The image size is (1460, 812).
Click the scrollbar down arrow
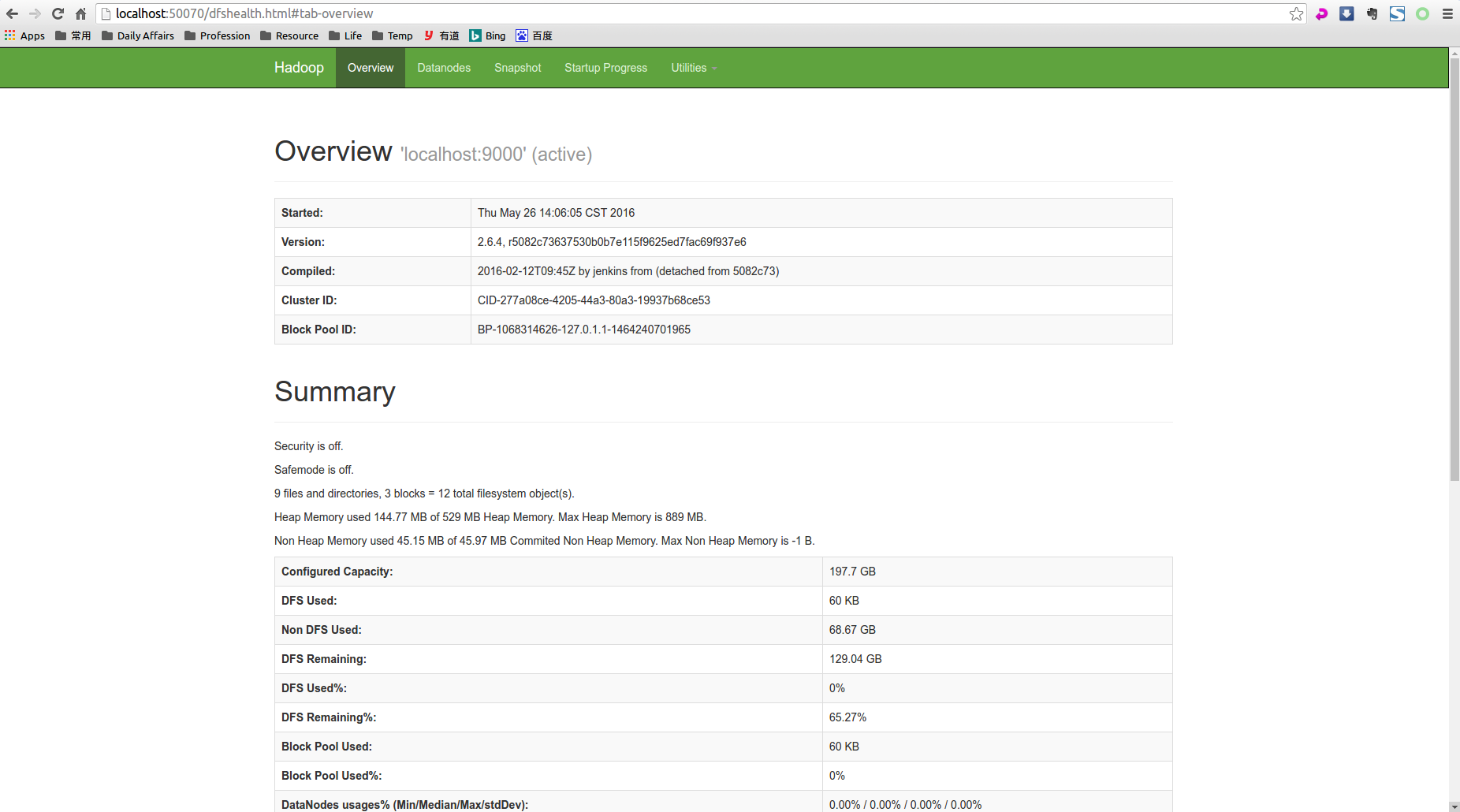[x=1454, y=806]
